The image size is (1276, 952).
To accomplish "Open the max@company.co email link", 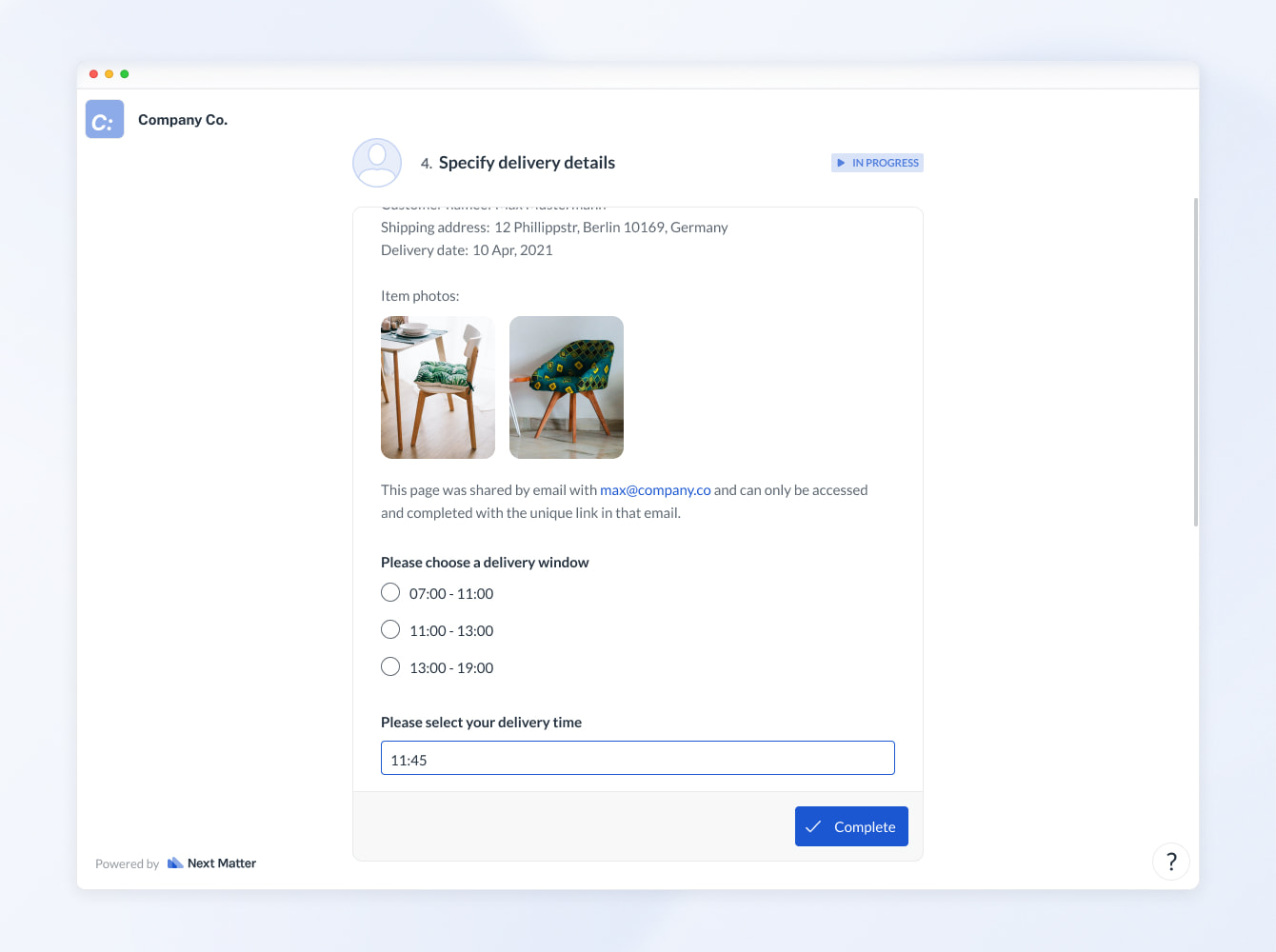I will [655, 489].
